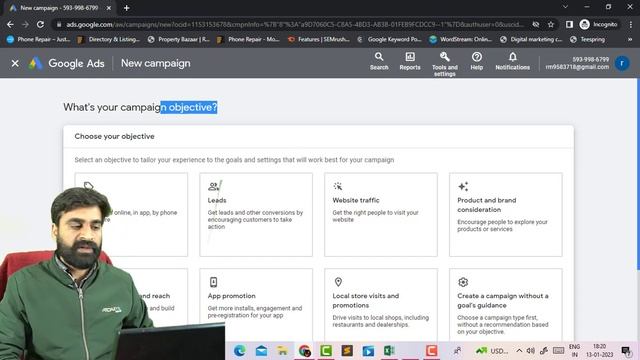Click the account number 593-998-6799
This screenshot has height=360, width=640.
[590, 60]
